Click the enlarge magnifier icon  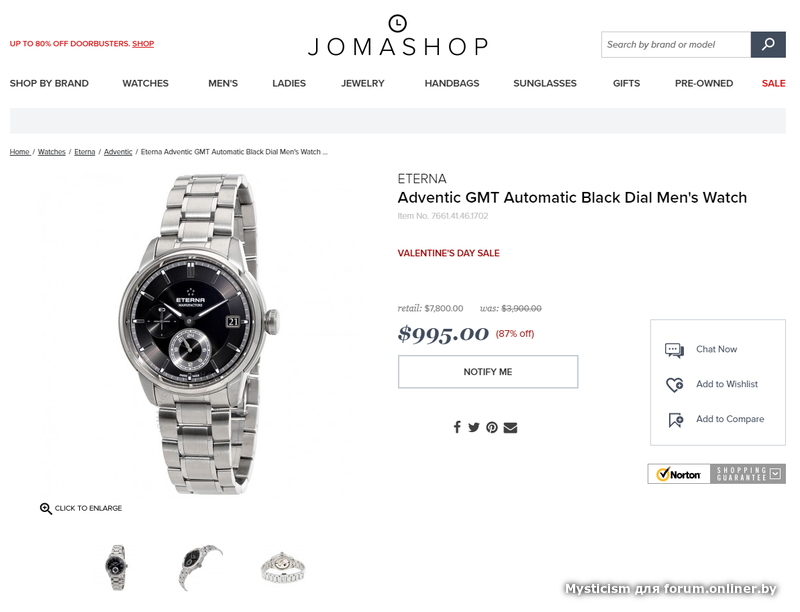coord(45,508)
